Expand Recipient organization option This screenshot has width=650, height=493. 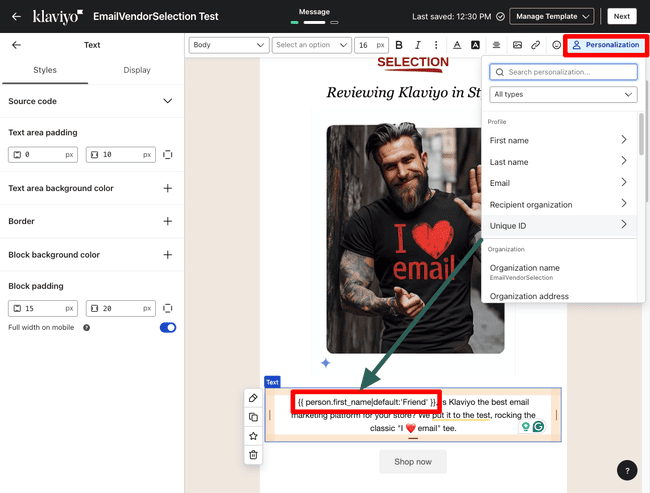pyautogui.click(x=559, y=204)
